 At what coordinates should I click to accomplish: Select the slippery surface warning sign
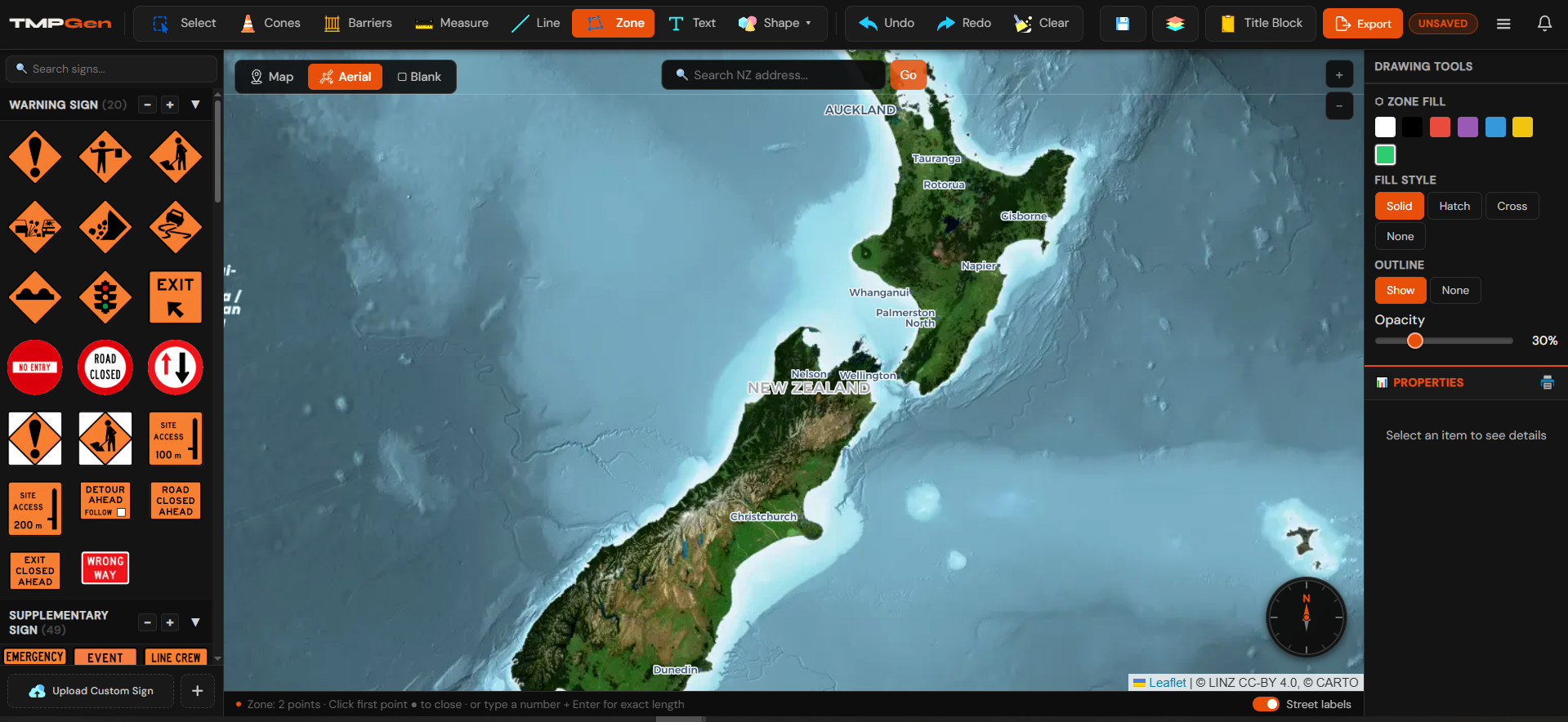point(176,227)
